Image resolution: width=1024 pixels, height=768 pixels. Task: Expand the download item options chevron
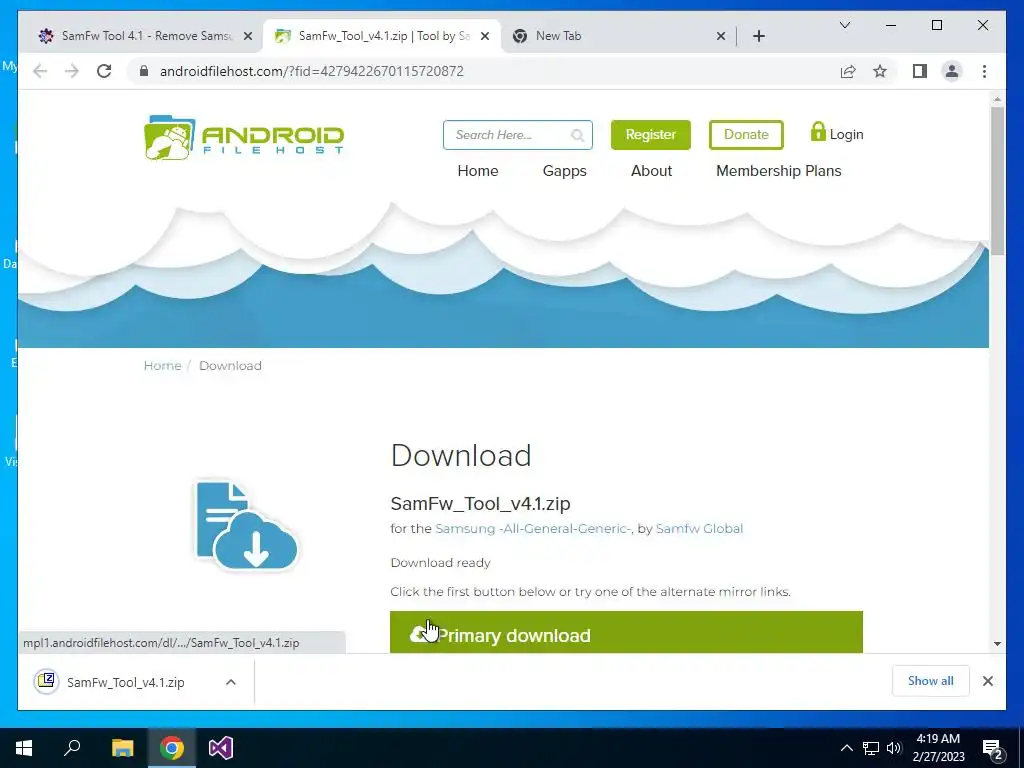pyautogui.click(x=231, y=682)
